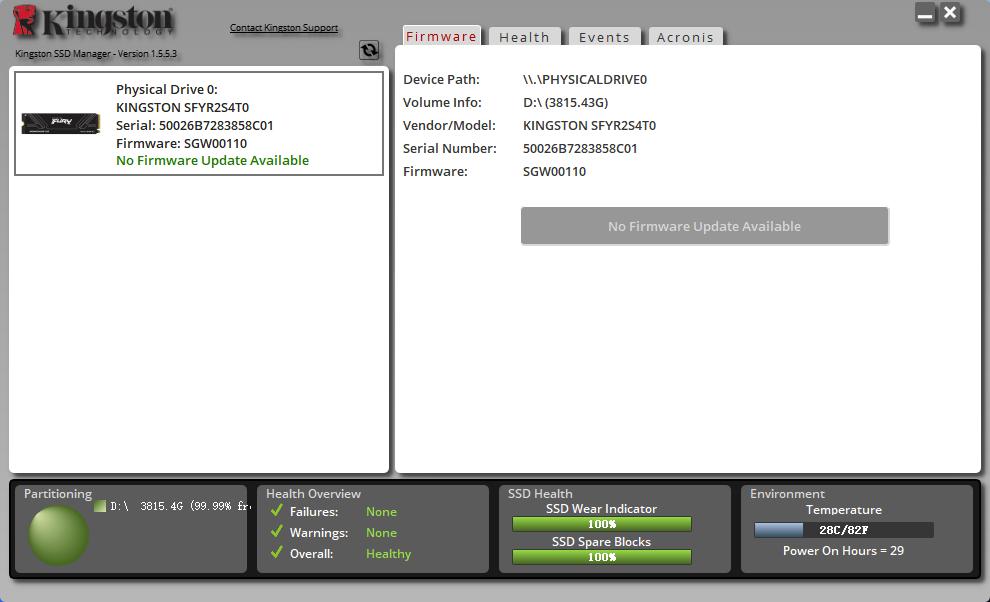990x602 pixels.
Task: Click the Warnings checkmark icon
Action: pyautogui.click(x=277, y=532)
